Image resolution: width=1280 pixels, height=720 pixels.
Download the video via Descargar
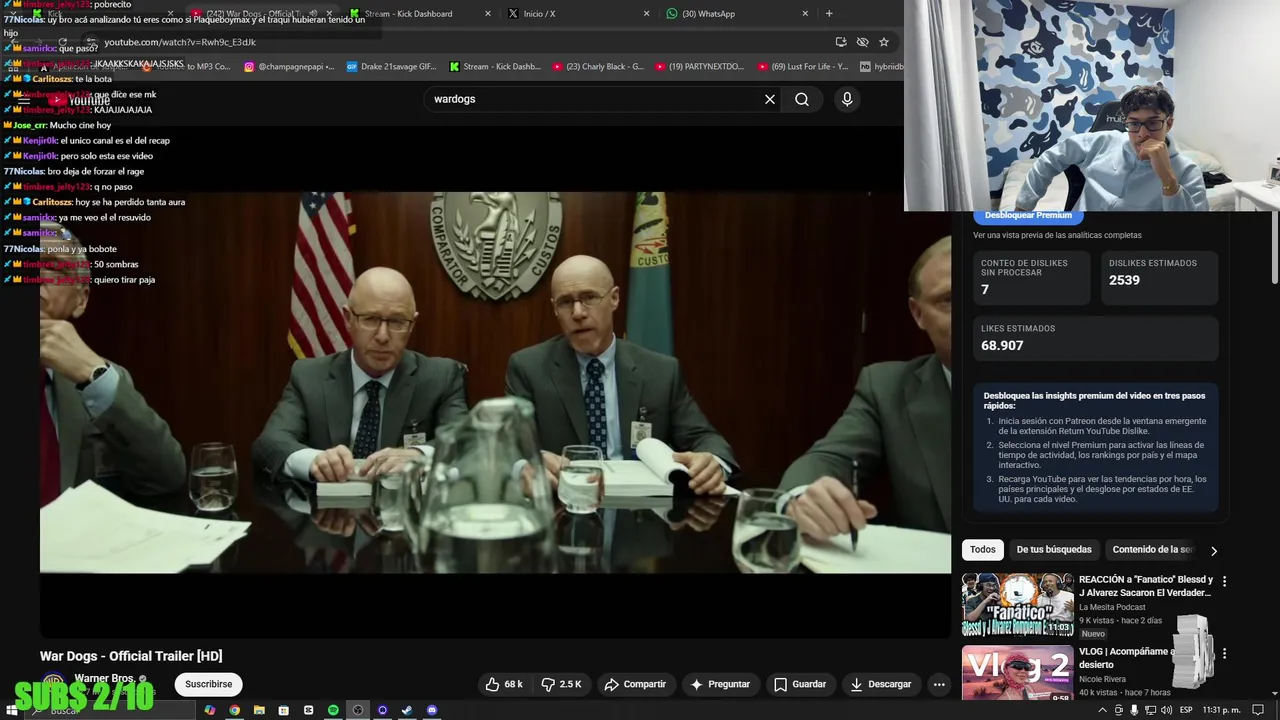pyautogui.click(x=881, y=684)
